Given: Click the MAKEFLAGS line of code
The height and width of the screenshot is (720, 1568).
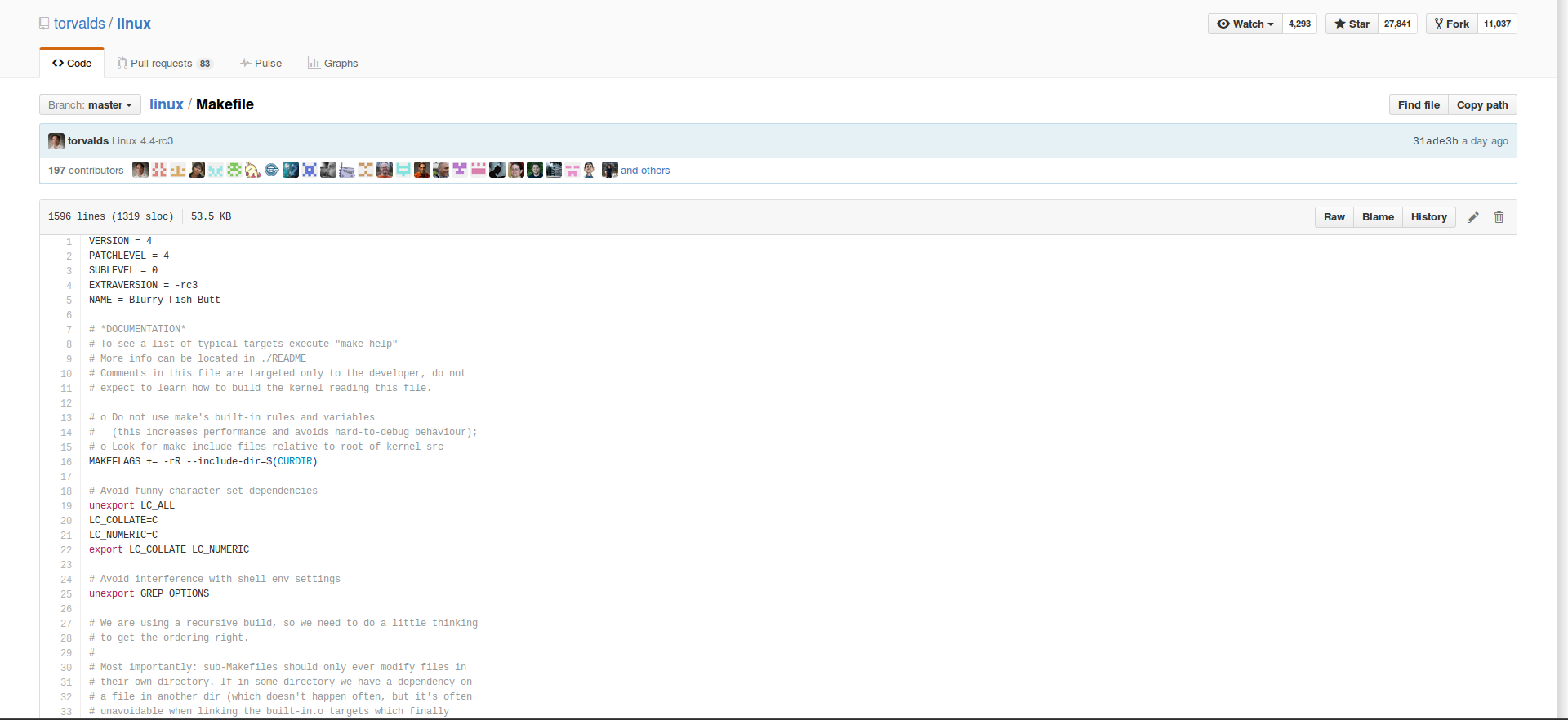Looking at the screenshot, I should pyautogui.click(x=203, y=461).
